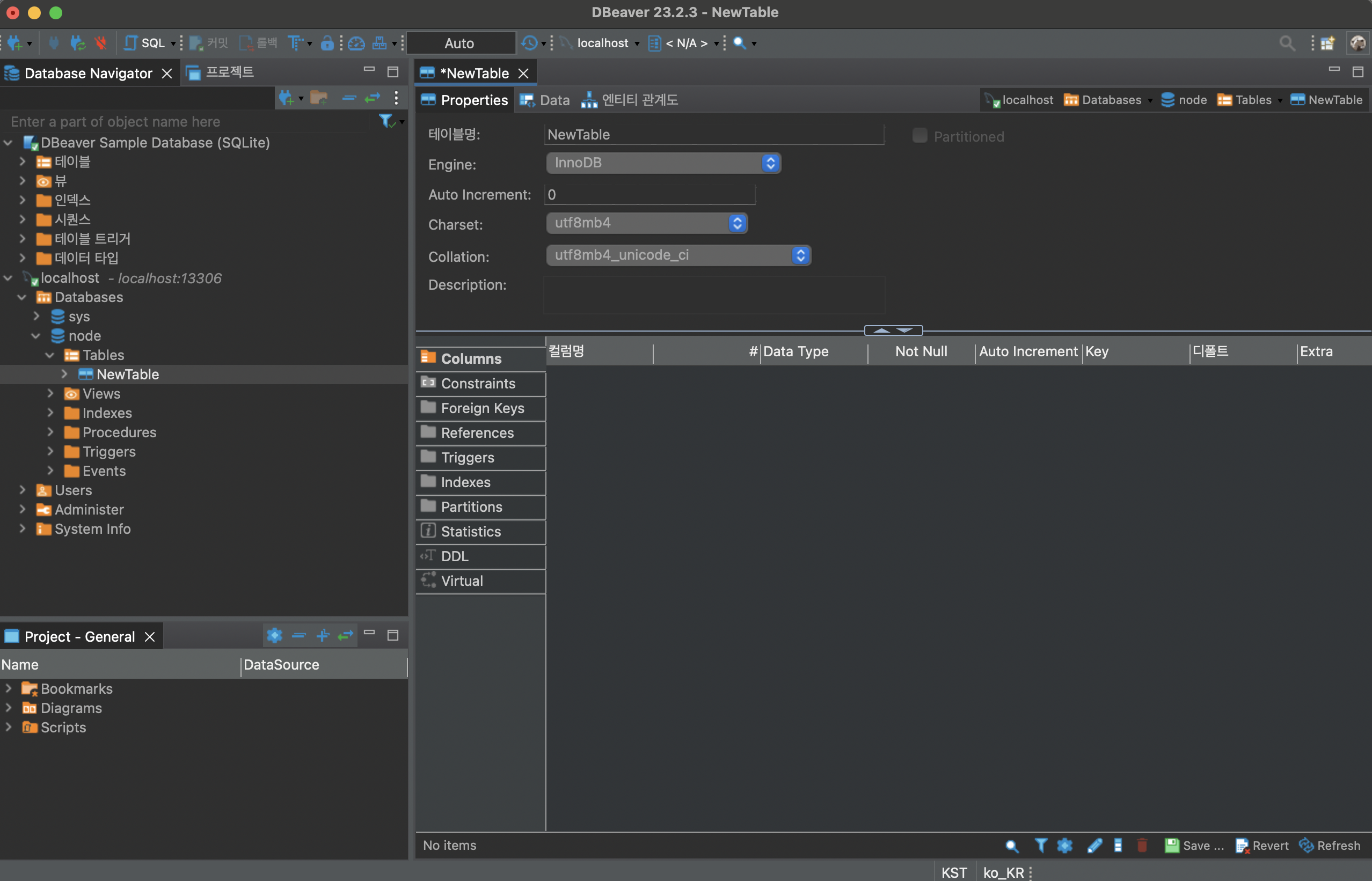
Task: Open the Engine InnoDB dropdown
Action: tap(663, 163)
